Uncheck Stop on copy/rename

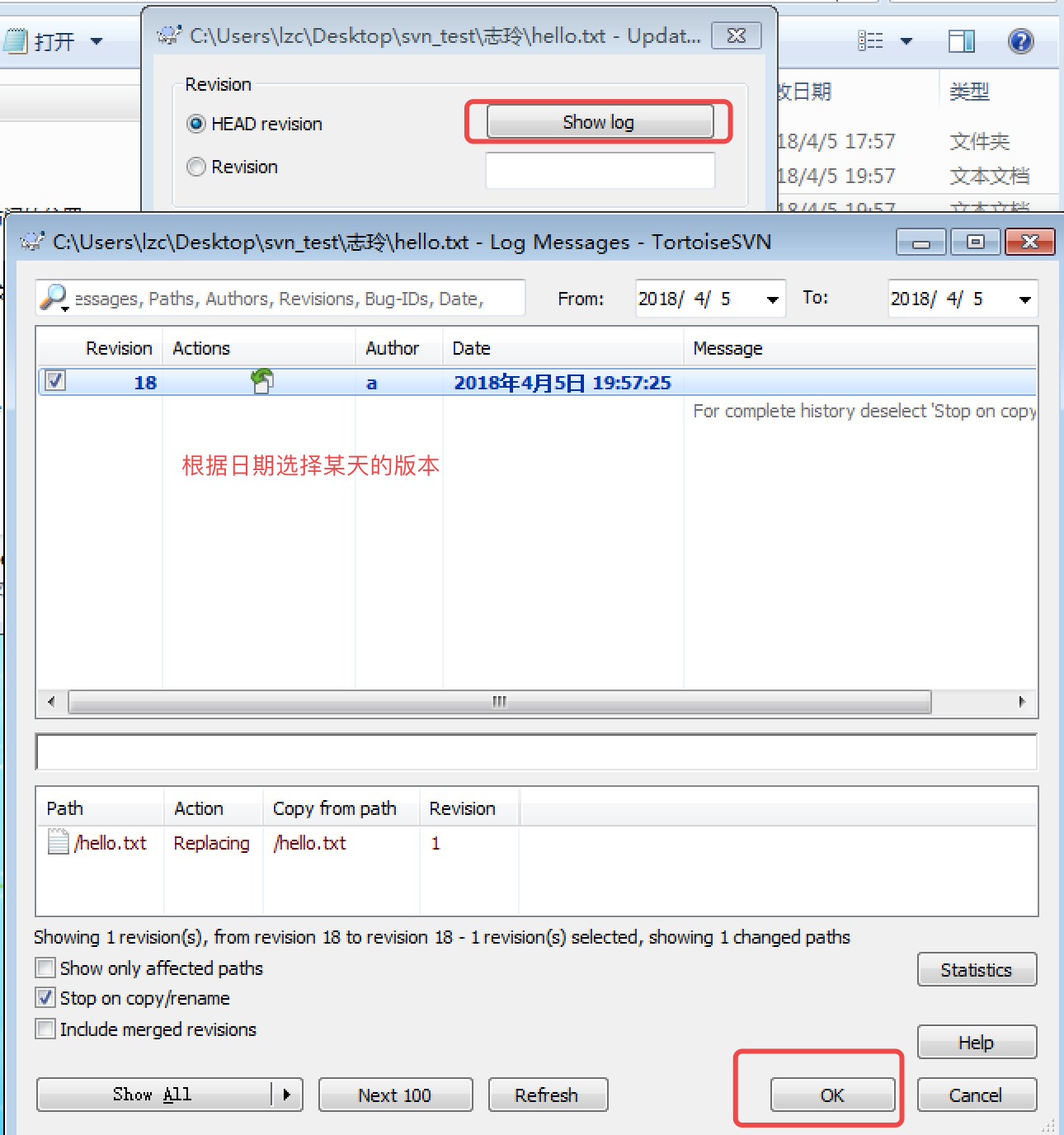(x=46, y=998)
